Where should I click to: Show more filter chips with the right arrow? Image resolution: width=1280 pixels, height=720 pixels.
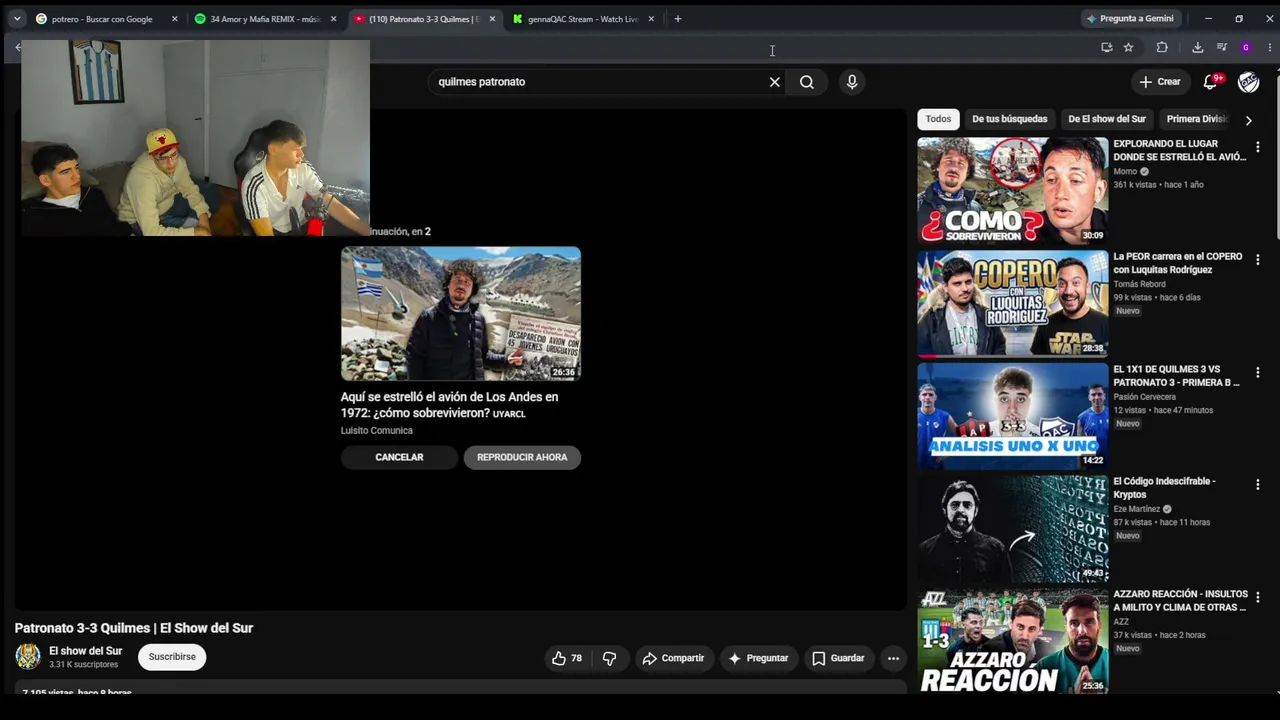click(x=1248, y=120)
